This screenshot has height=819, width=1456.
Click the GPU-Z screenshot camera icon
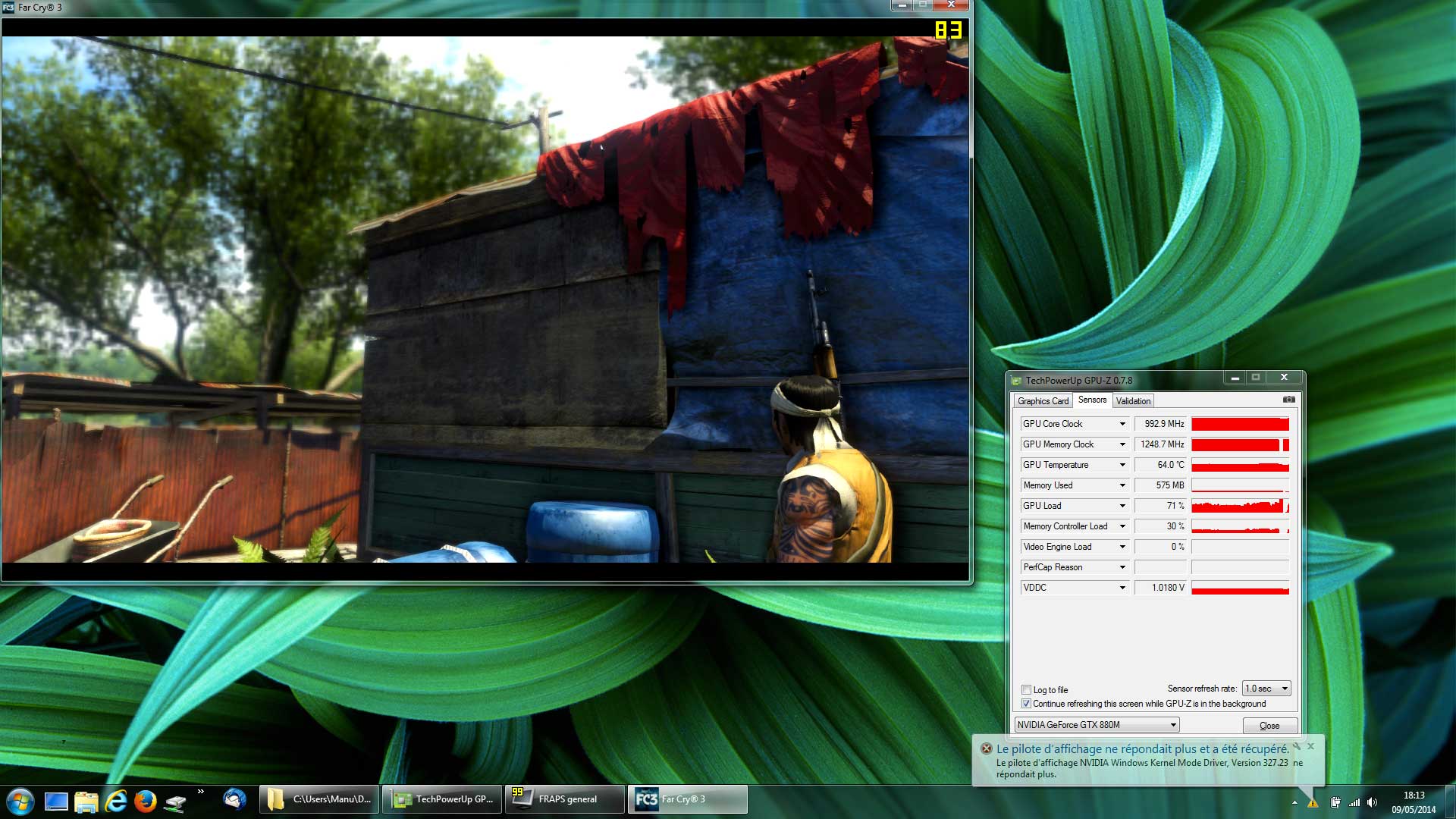1288,400
